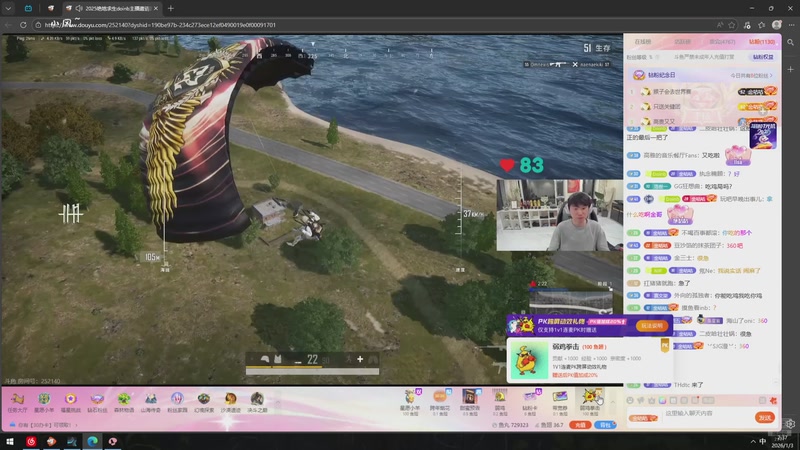Switch the input method 中 indicator
Image resolution: width=800 pixels, height=450 pixels.
763,441
